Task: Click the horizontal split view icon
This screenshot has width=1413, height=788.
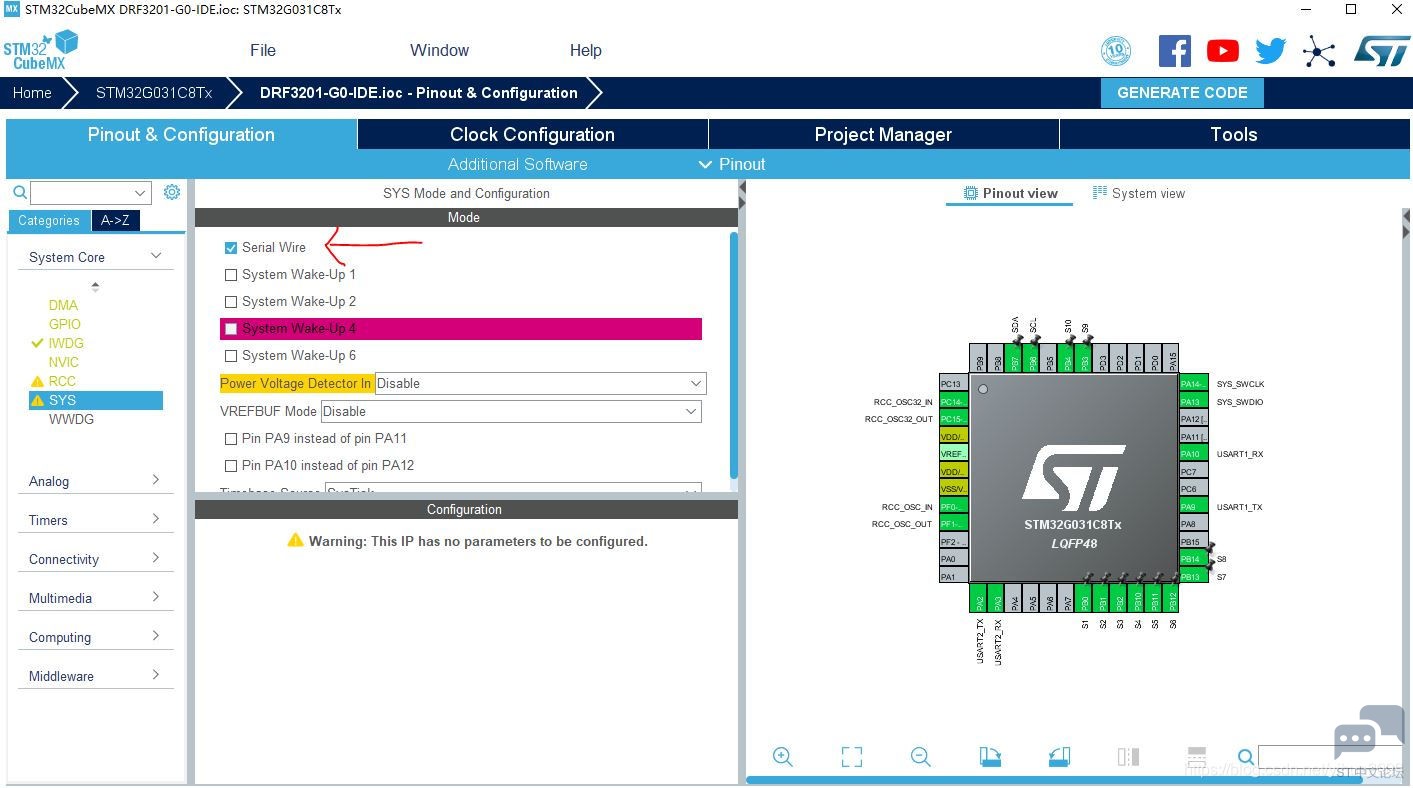Action: click(1195, 757)
